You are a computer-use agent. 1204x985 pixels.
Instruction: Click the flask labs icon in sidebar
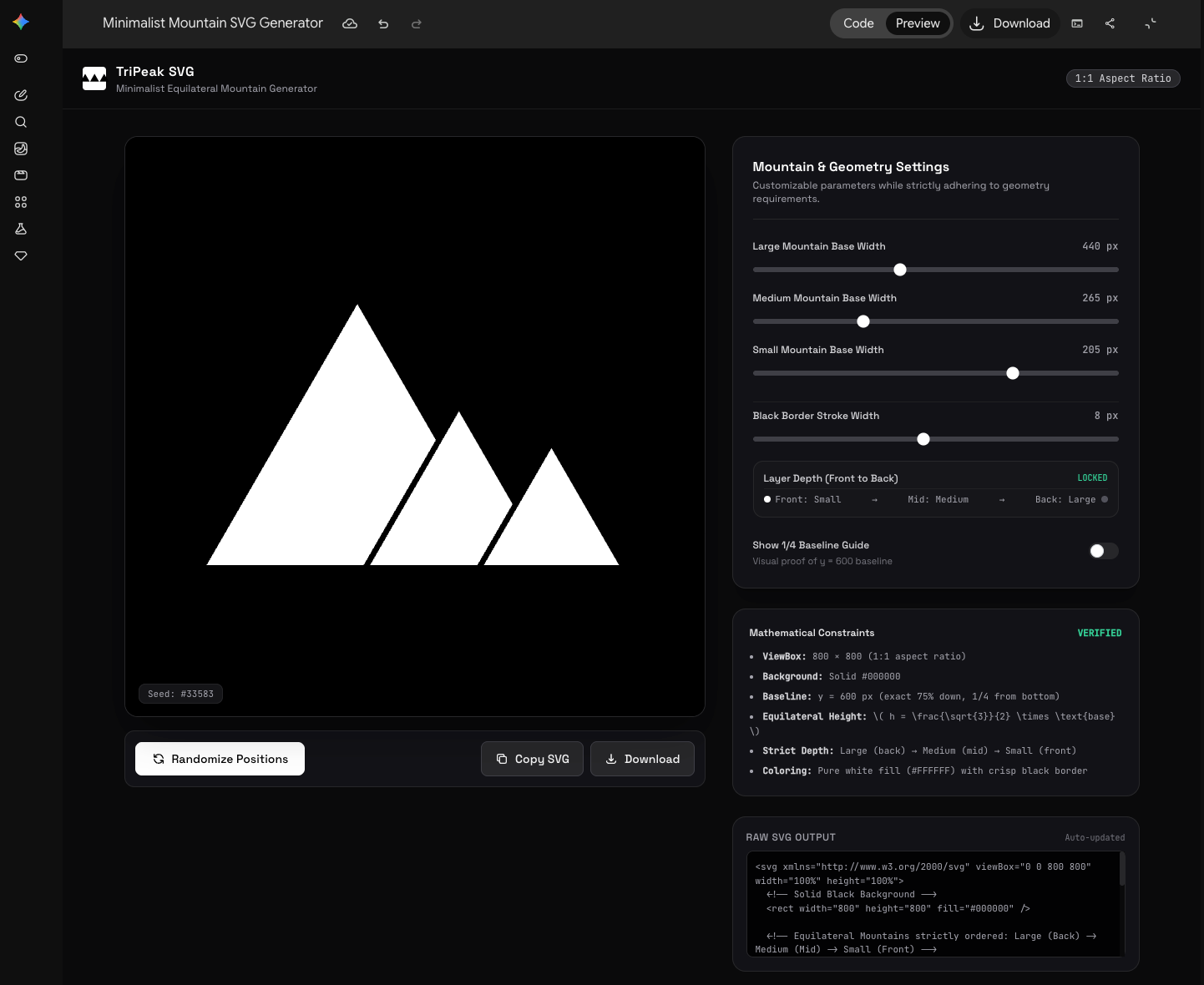pyautogui.click(x=21, y=229)
